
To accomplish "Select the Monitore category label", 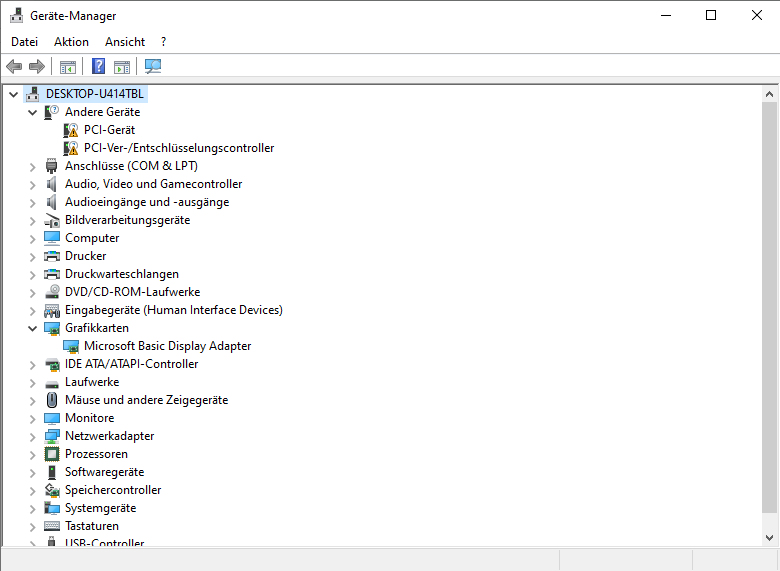I will click(x=90, y=418).
